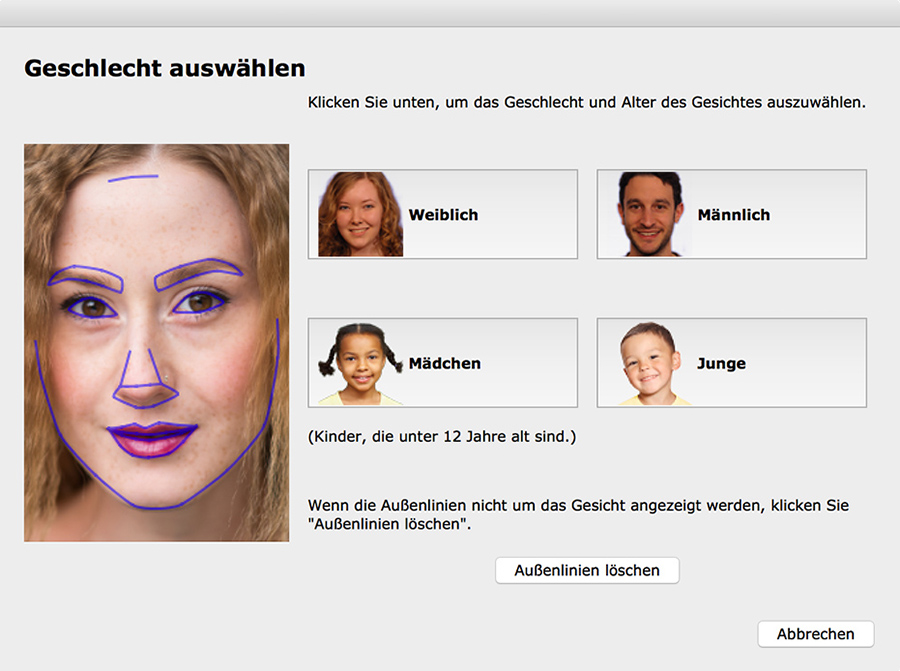Click the Geschlecht auswählen heading
Viewport: 900px width, 671px height.
coord(165,68)
